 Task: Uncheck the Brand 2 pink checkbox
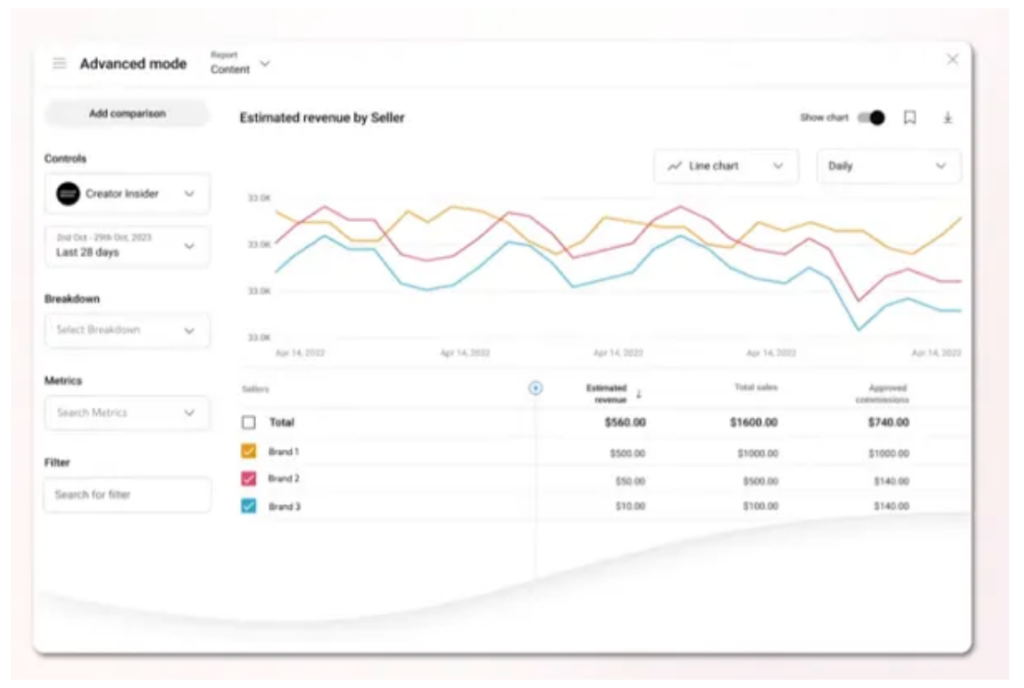[x=249, y=479]
